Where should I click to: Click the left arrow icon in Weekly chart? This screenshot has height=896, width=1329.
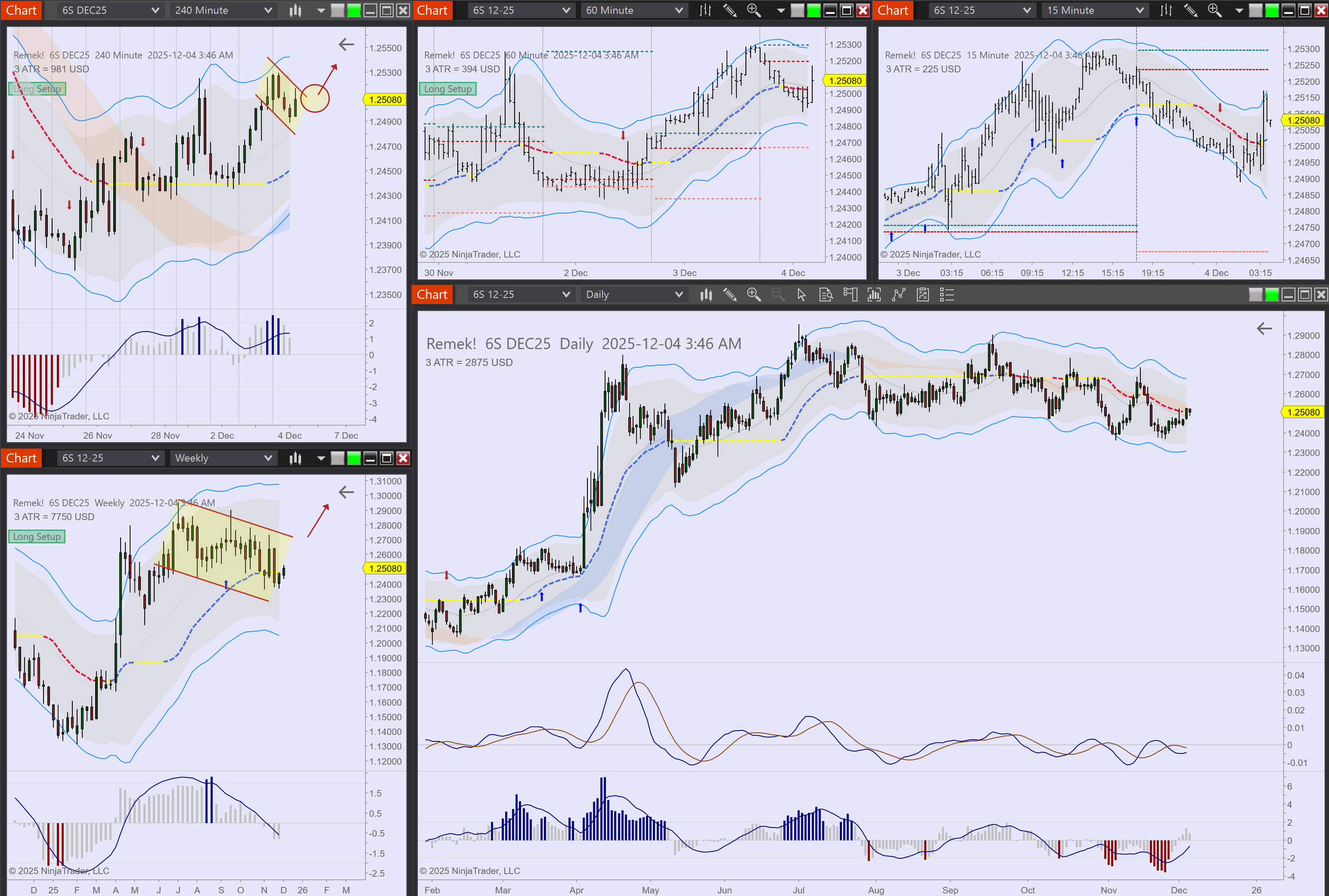(347, 492)
